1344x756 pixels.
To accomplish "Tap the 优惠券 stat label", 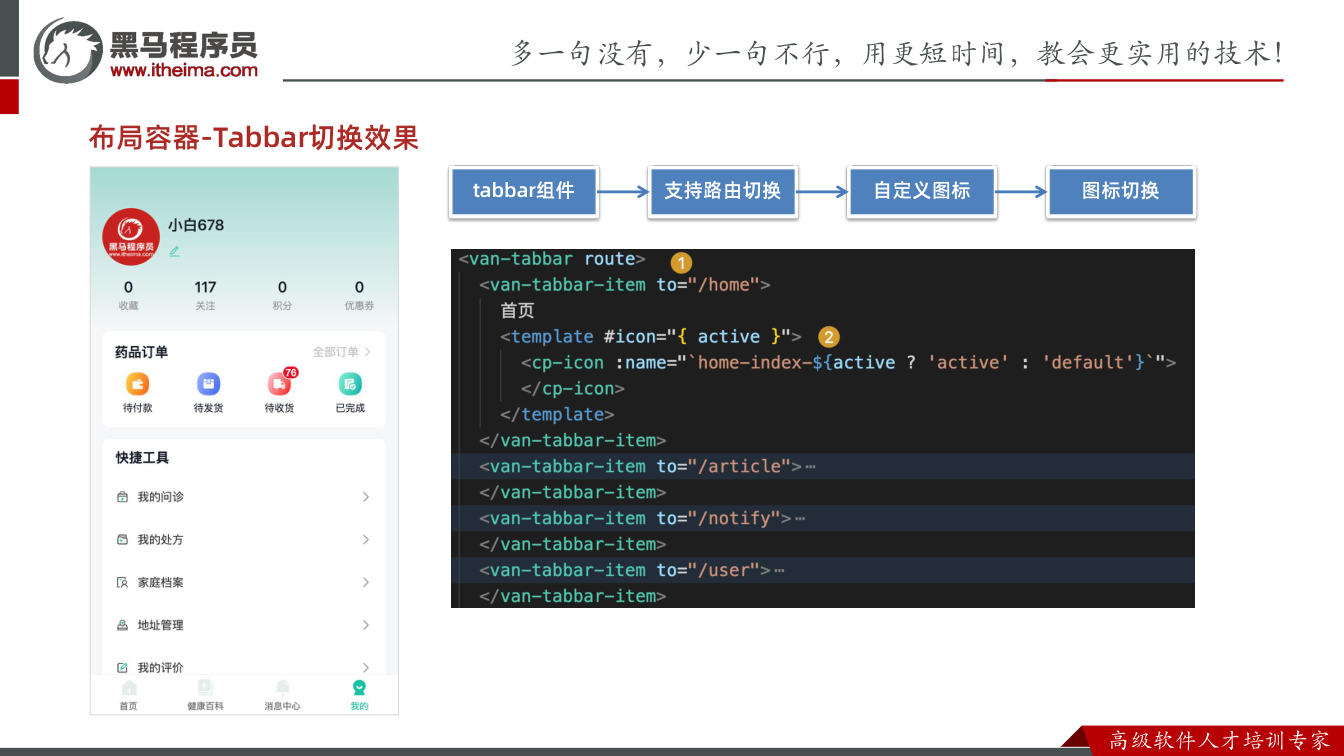I will [359, 306].
